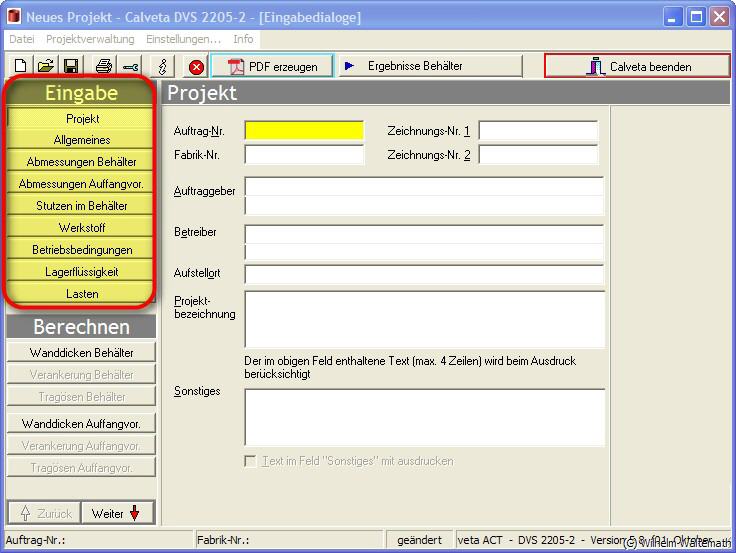Click the new project blank page icon
The image size is (736, 553).
(x=20, y=67)
